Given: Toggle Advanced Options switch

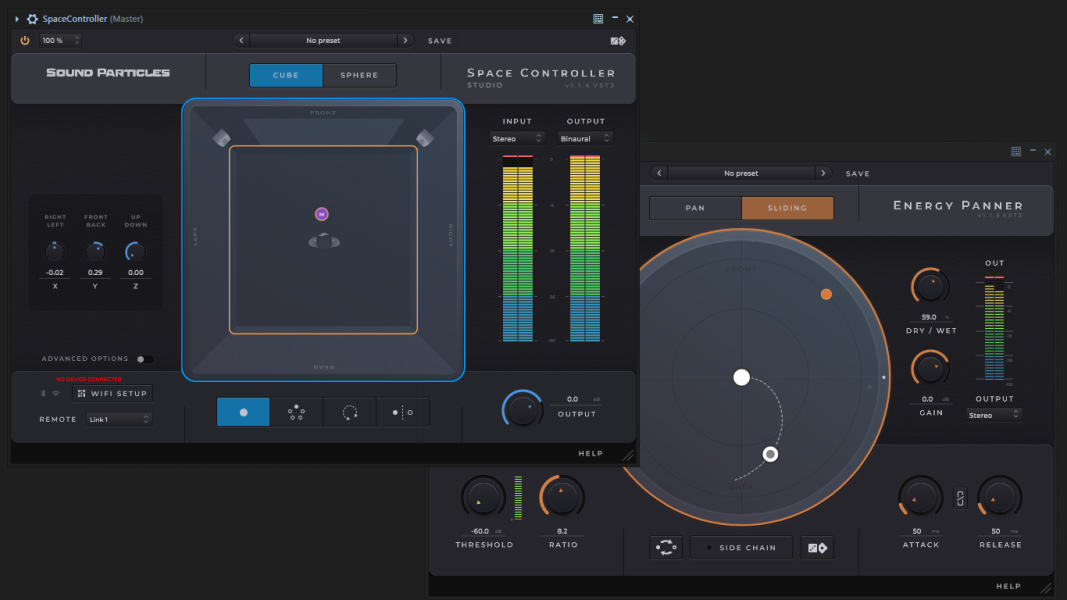Looking at the screenshot, I should (144, 359).
